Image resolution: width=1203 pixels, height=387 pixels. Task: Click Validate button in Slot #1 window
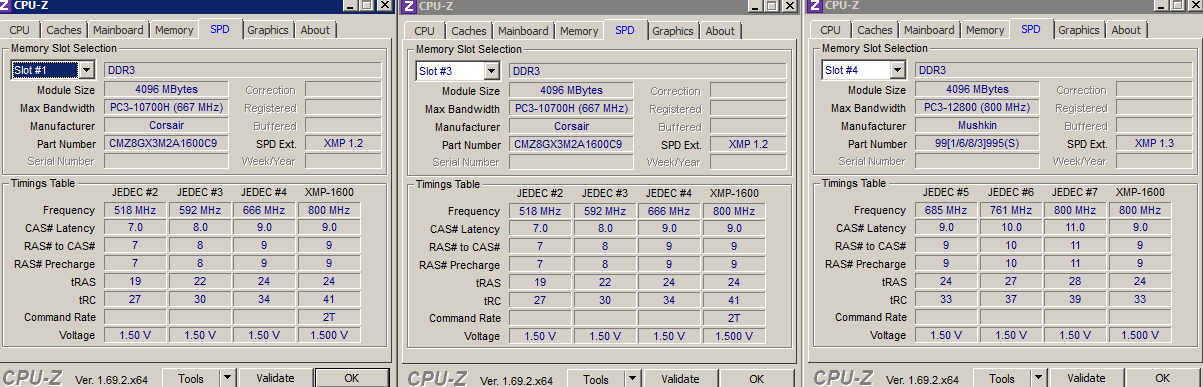point(275,378)
